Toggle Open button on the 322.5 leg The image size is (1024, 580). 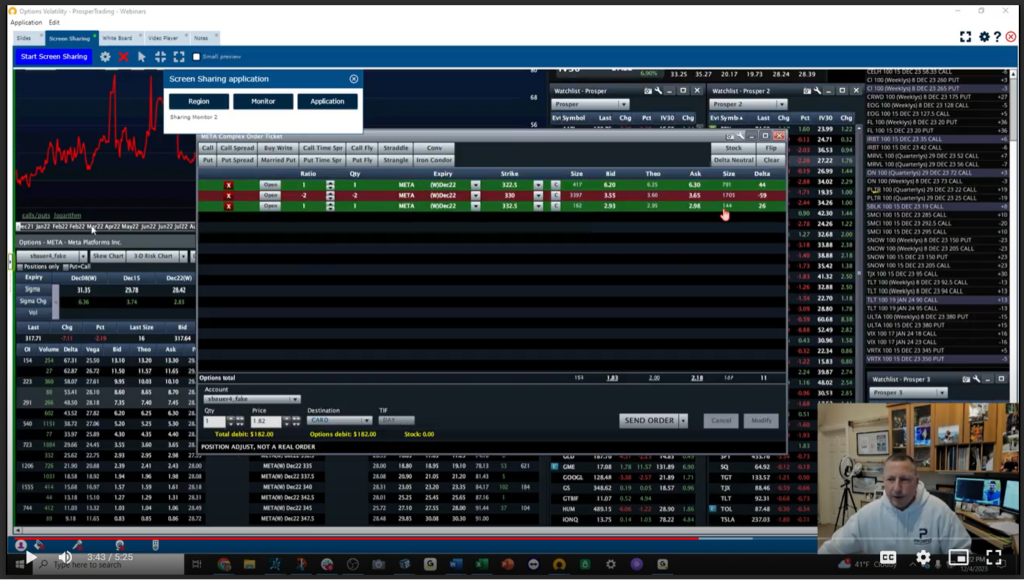coord(270,185)
